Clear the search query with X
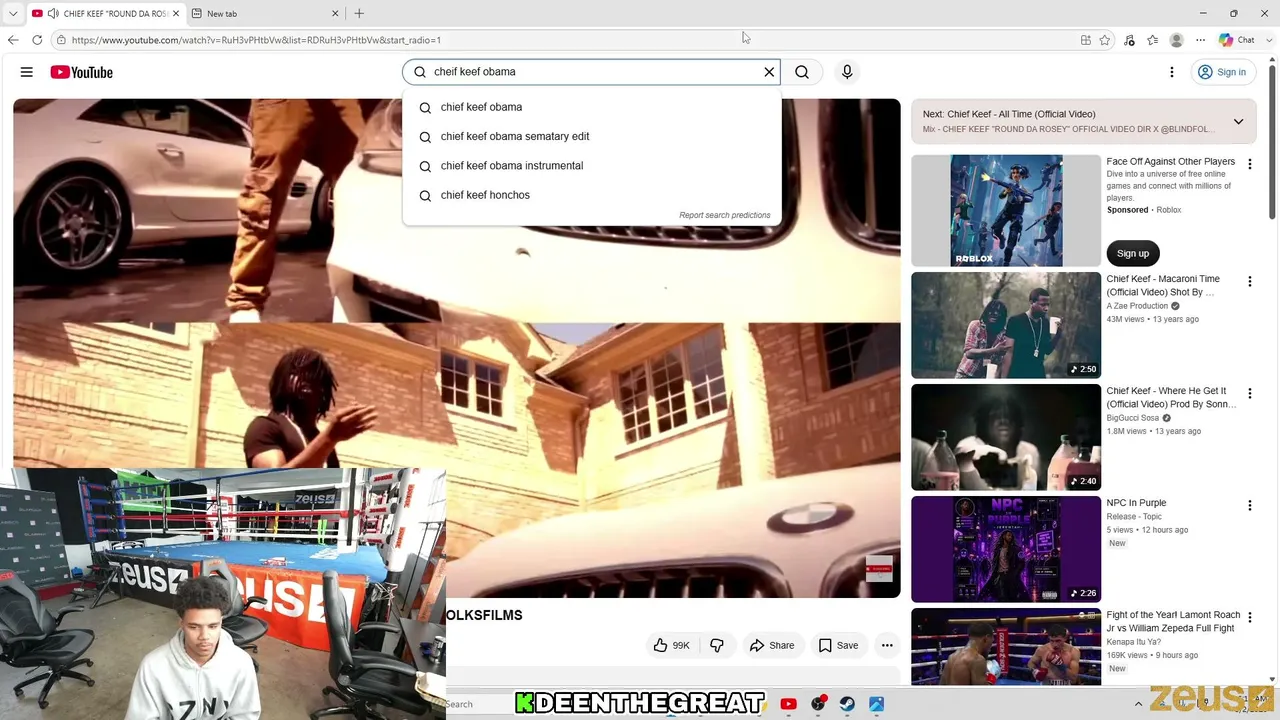The width and height of the screenshot is (1280, 720). (x=769, y=72)
